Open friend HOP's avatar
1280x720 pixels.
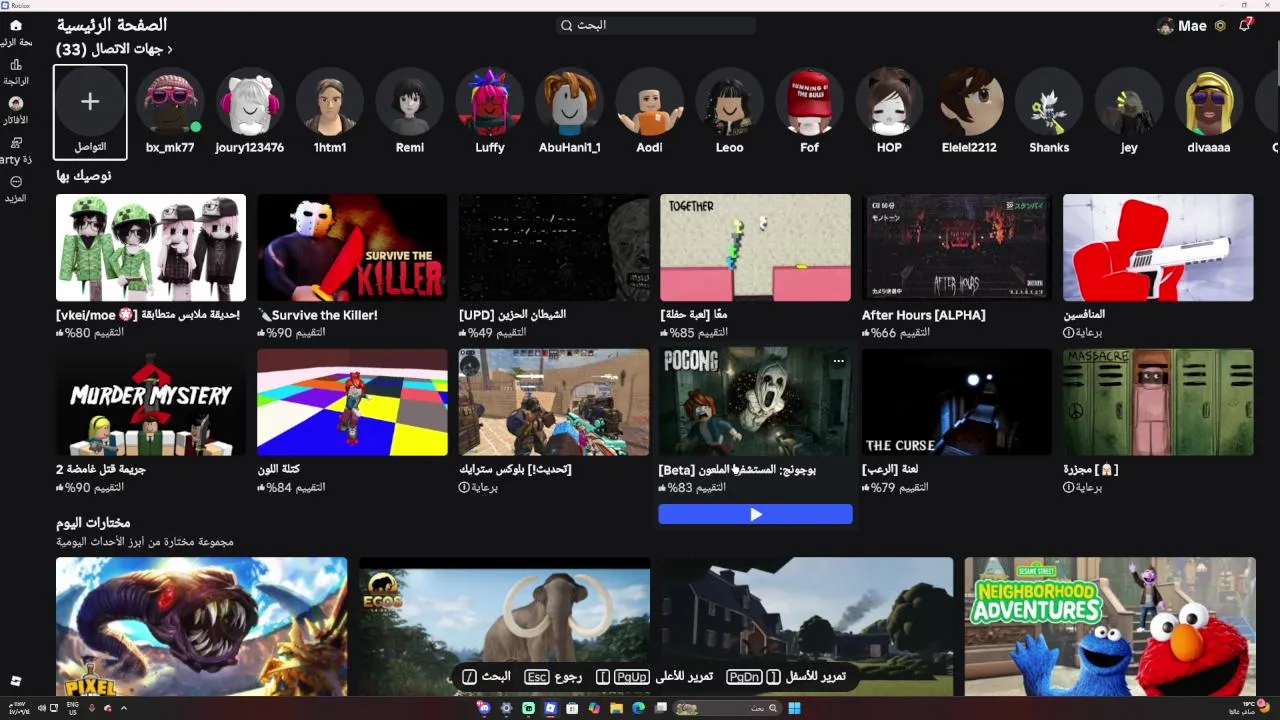pos(890,102)
